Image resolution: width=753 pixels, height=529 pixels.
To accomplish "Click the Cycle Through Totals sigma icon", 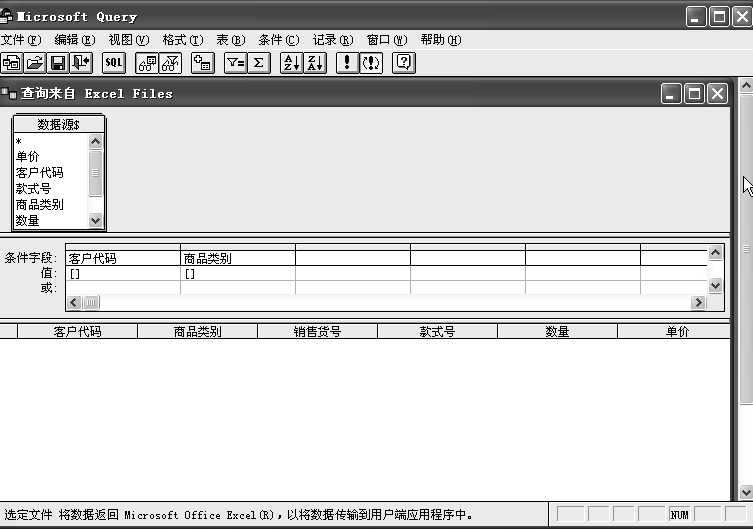I will click(x=258, y=63).
